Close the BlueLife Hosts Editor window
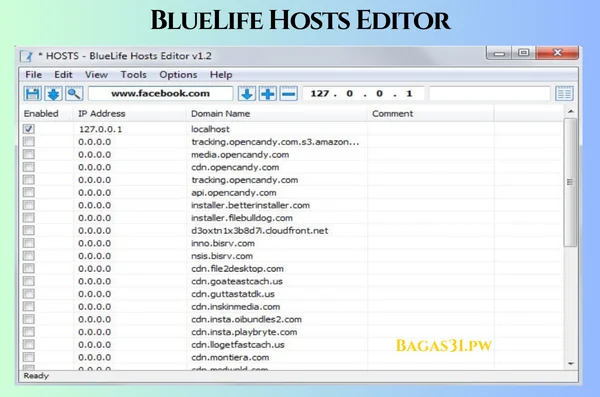600x397 pixels. pyautogui.click(x=557, y=53)
